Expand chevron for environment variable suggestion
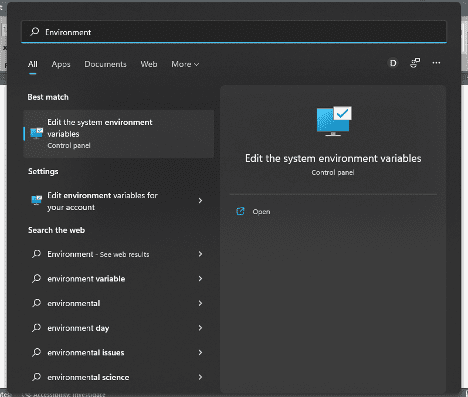This screenshot has width=468, height=397. (200, 279)
